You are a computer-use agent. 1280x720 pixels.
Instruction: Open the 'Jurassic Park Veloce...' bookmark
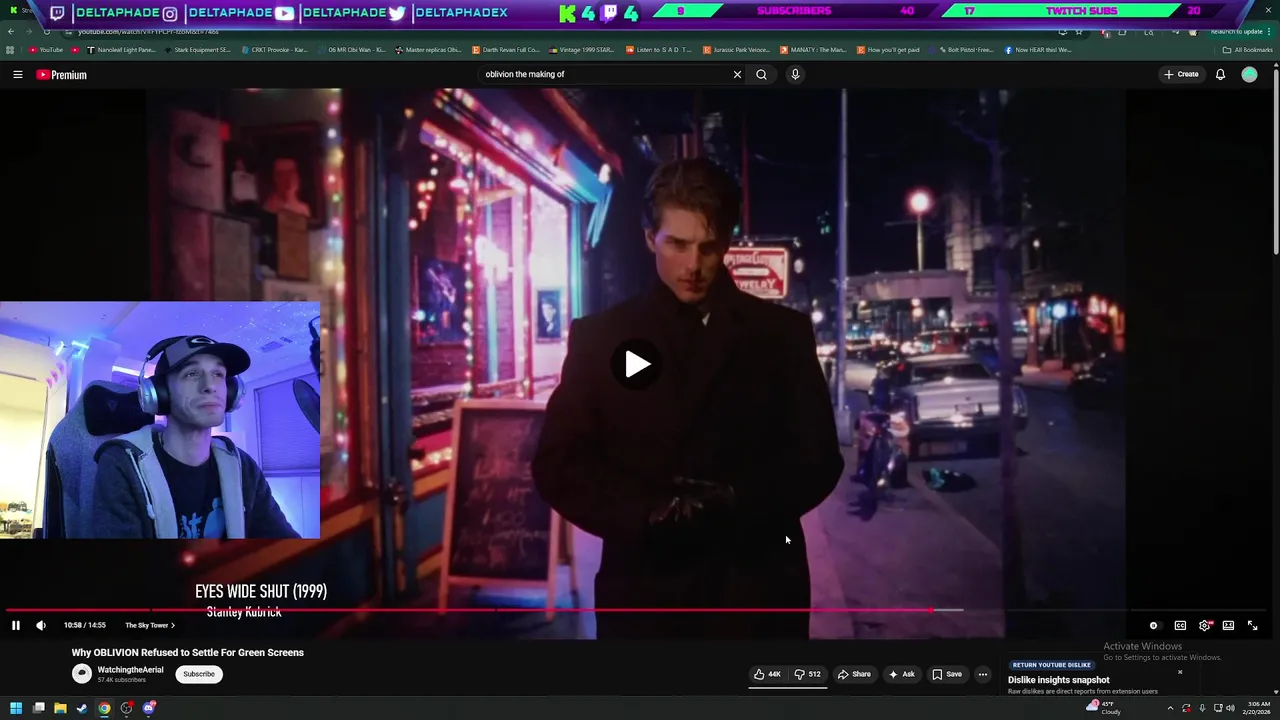coord(737,50)
